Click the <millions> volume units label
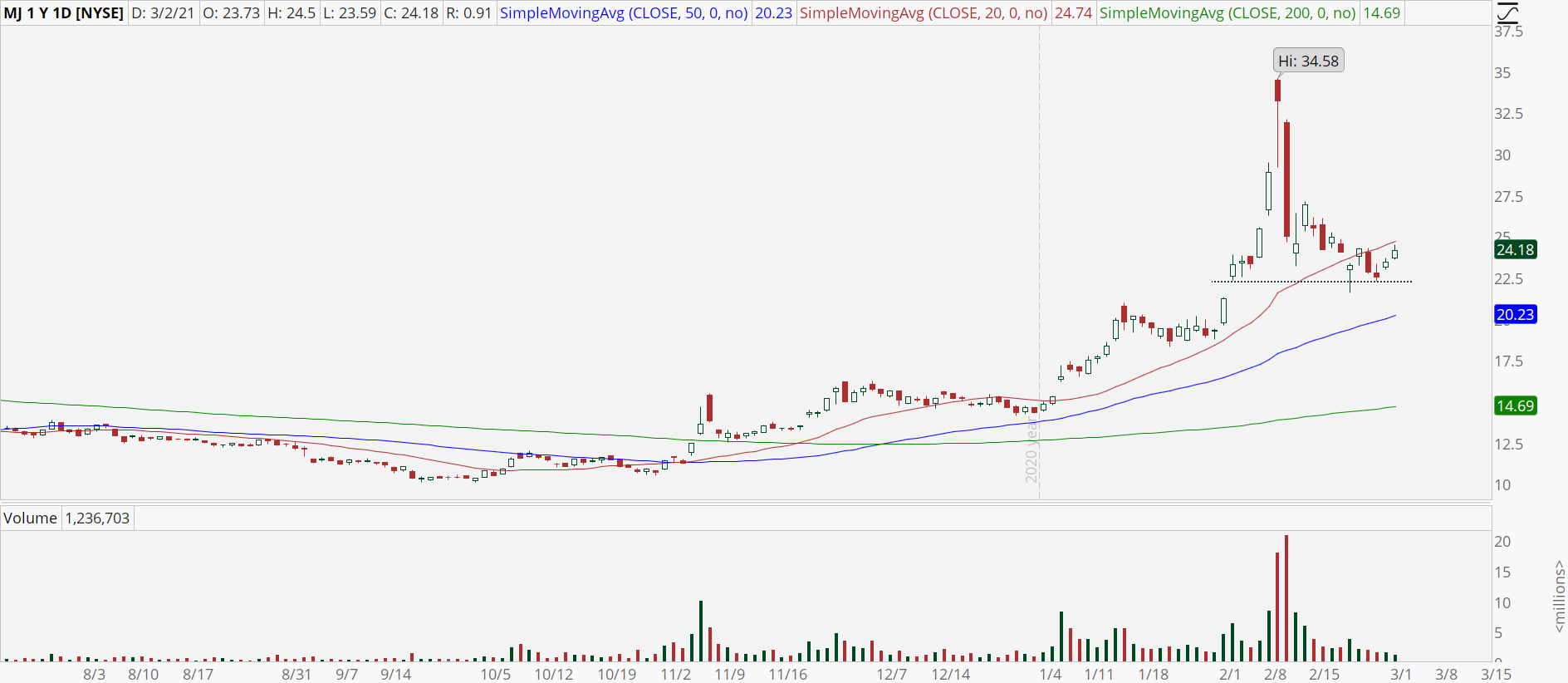The height and width of the screenshot is (683, 1568). coord(1559,596)
